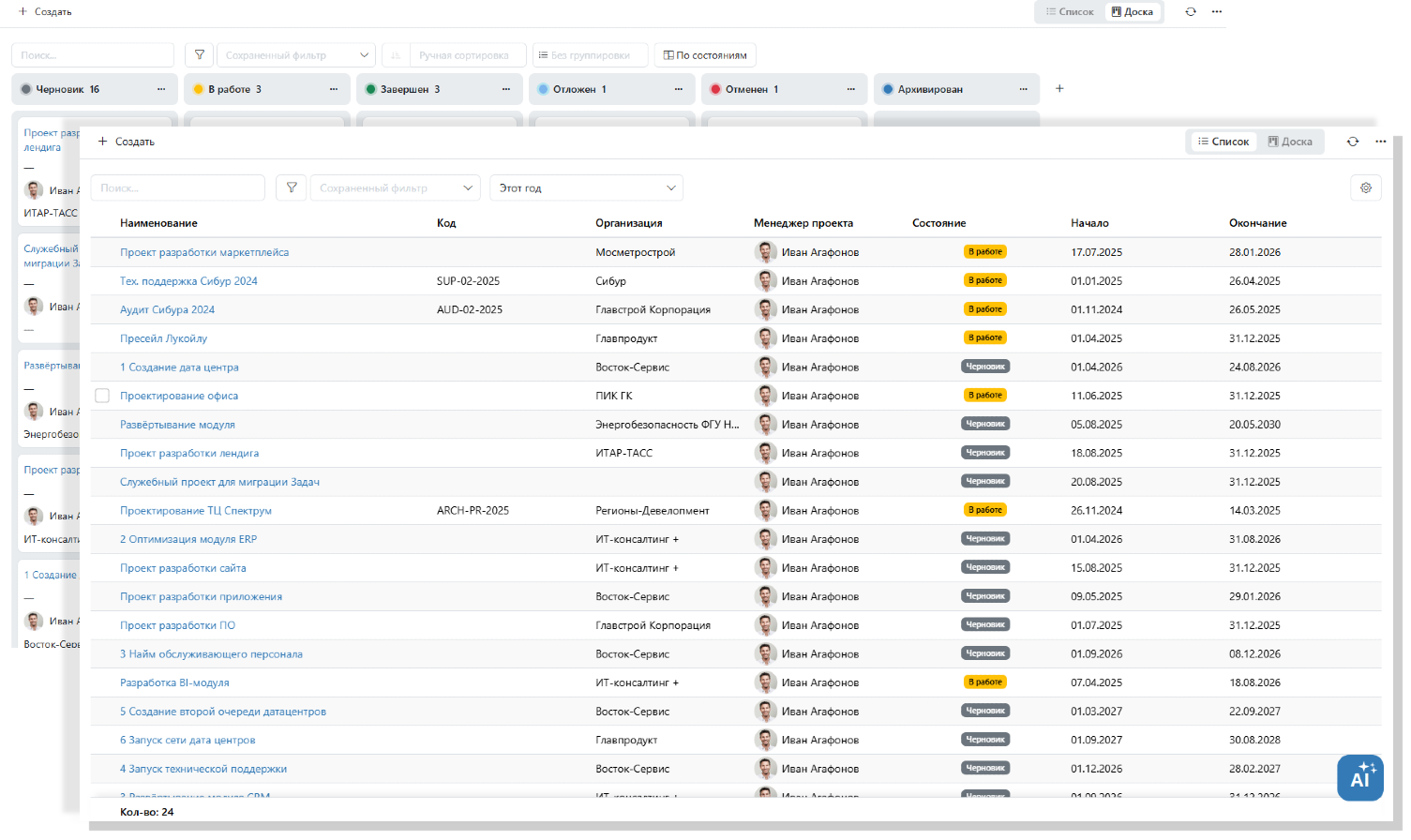
Task: Open "Проект разработки маркетплейса" project link
Action: pos(204,252)
